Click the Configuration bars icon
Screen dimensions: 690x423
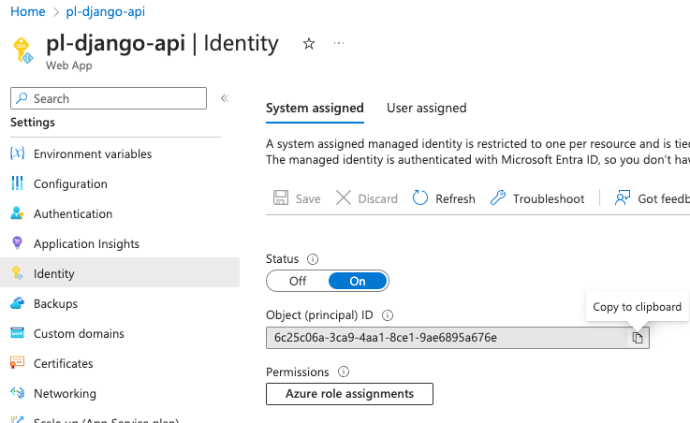coord(17,183)
